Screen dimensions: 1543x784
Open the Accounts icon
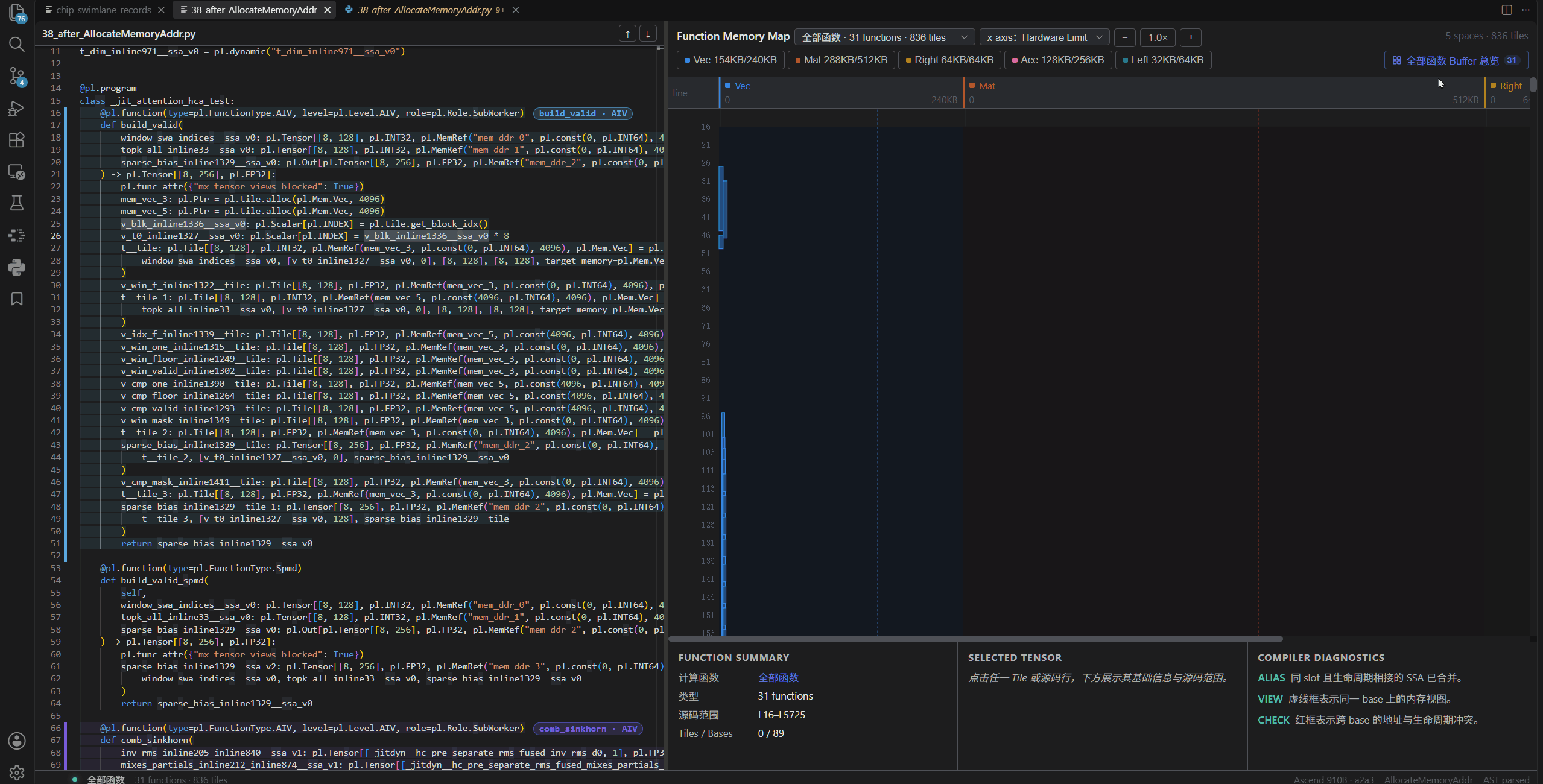17,741
